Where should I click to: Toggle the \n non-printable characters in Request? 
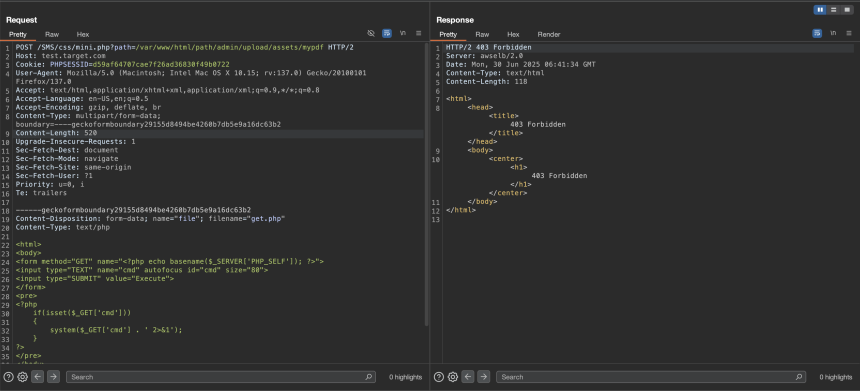click(x=403, y=33)
